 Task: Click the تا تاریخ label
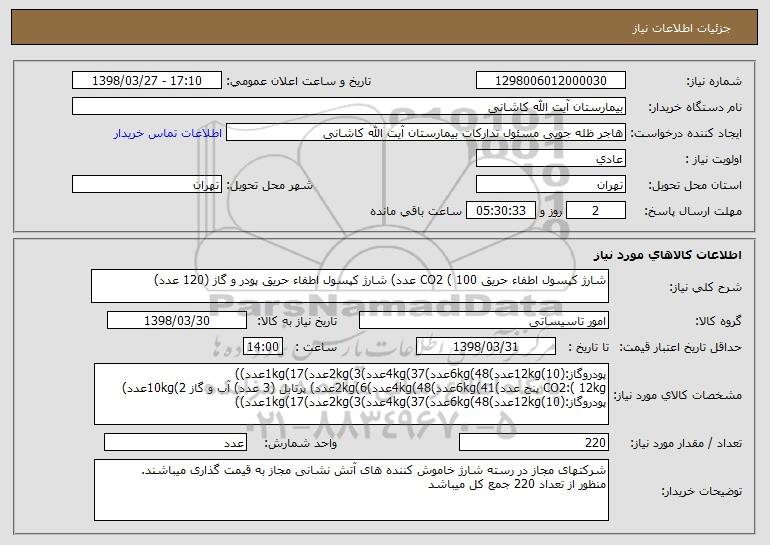coord(589,348)
